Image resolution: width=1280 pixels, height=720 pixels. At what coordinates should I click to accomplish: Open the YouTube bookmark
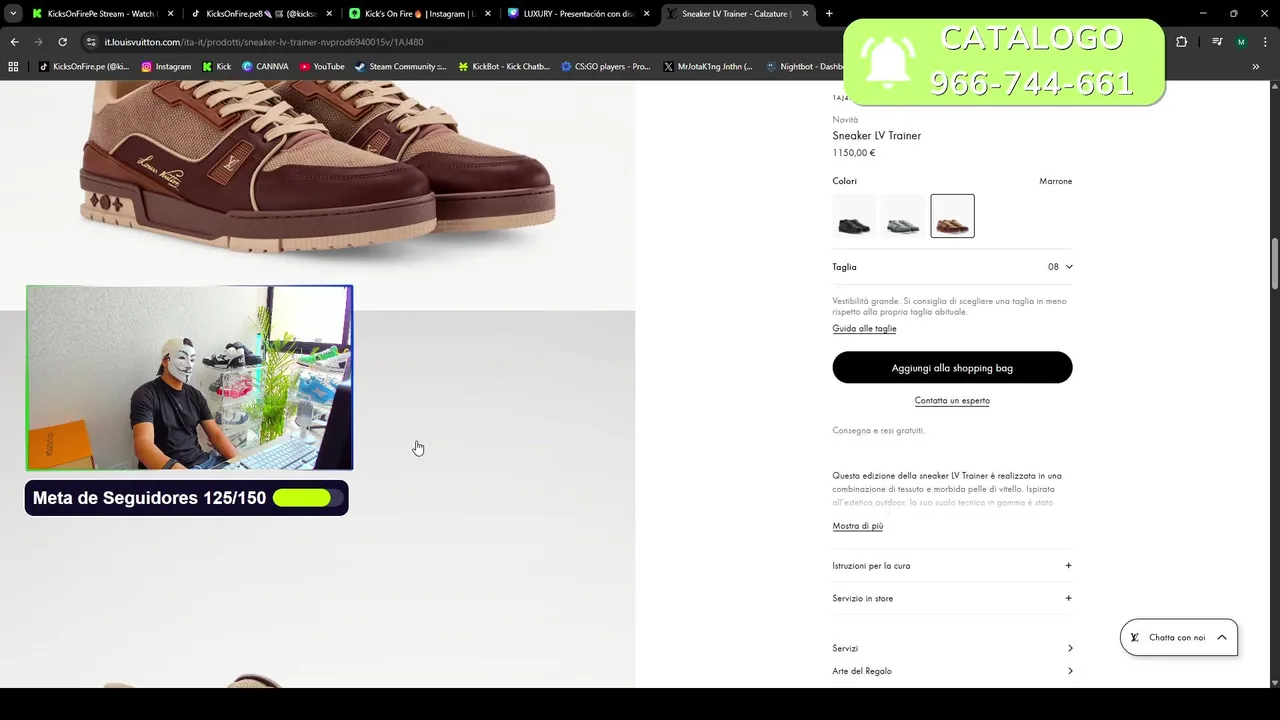click(322, 67)
